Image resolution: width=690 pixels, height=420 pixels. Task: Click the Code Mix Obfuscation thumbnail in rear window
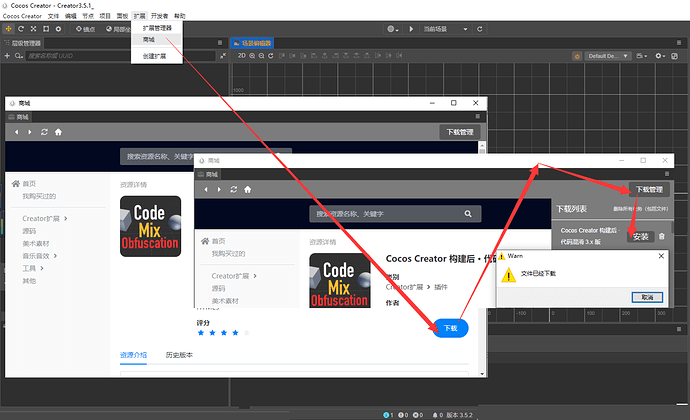[x=150, y=226]
